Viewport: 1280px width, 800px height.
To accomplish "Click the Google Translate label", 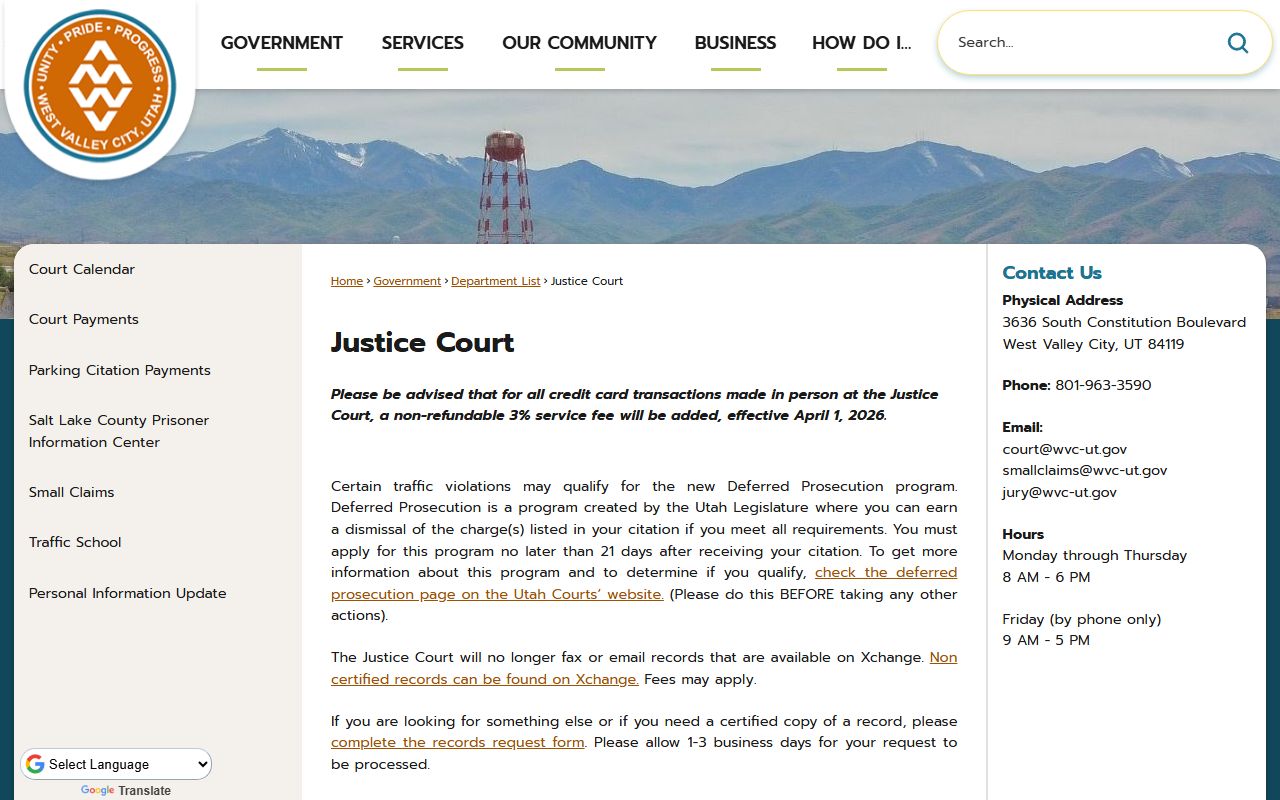I will pyautogui.click(x=126, y=791).
